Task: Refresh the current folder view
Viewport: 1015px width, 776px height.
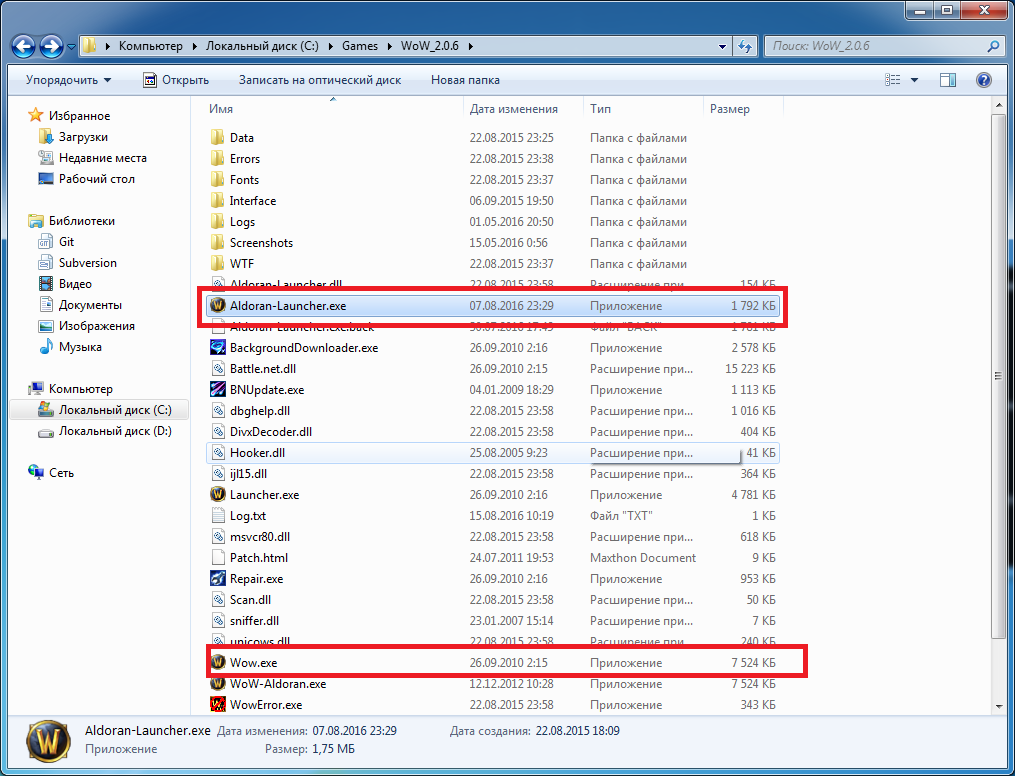Action: point(746,46)
